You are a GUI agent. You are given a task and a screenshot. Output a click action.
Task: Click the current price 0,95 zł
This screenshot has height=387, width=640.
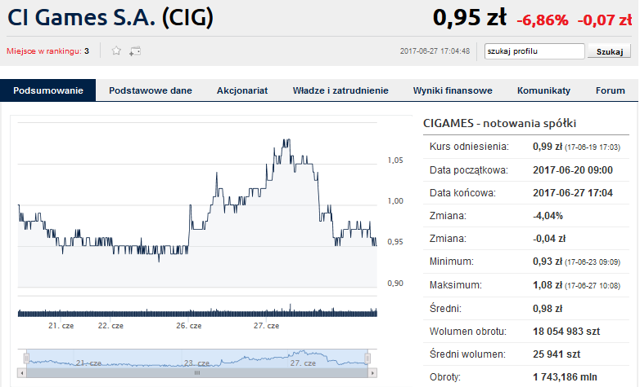[469, 18]
